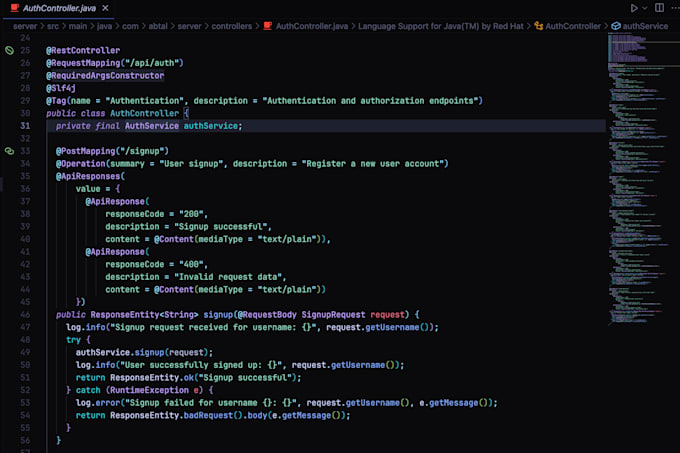Click the @Tag annotation on line 29
This screenshot has width=680, height=453.
point(56,101)
